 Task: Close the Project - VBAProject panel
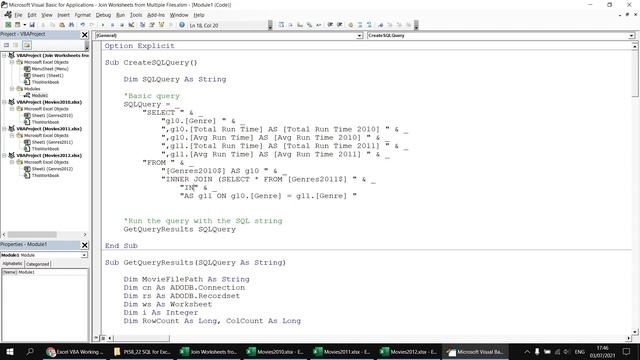(84, 35)
